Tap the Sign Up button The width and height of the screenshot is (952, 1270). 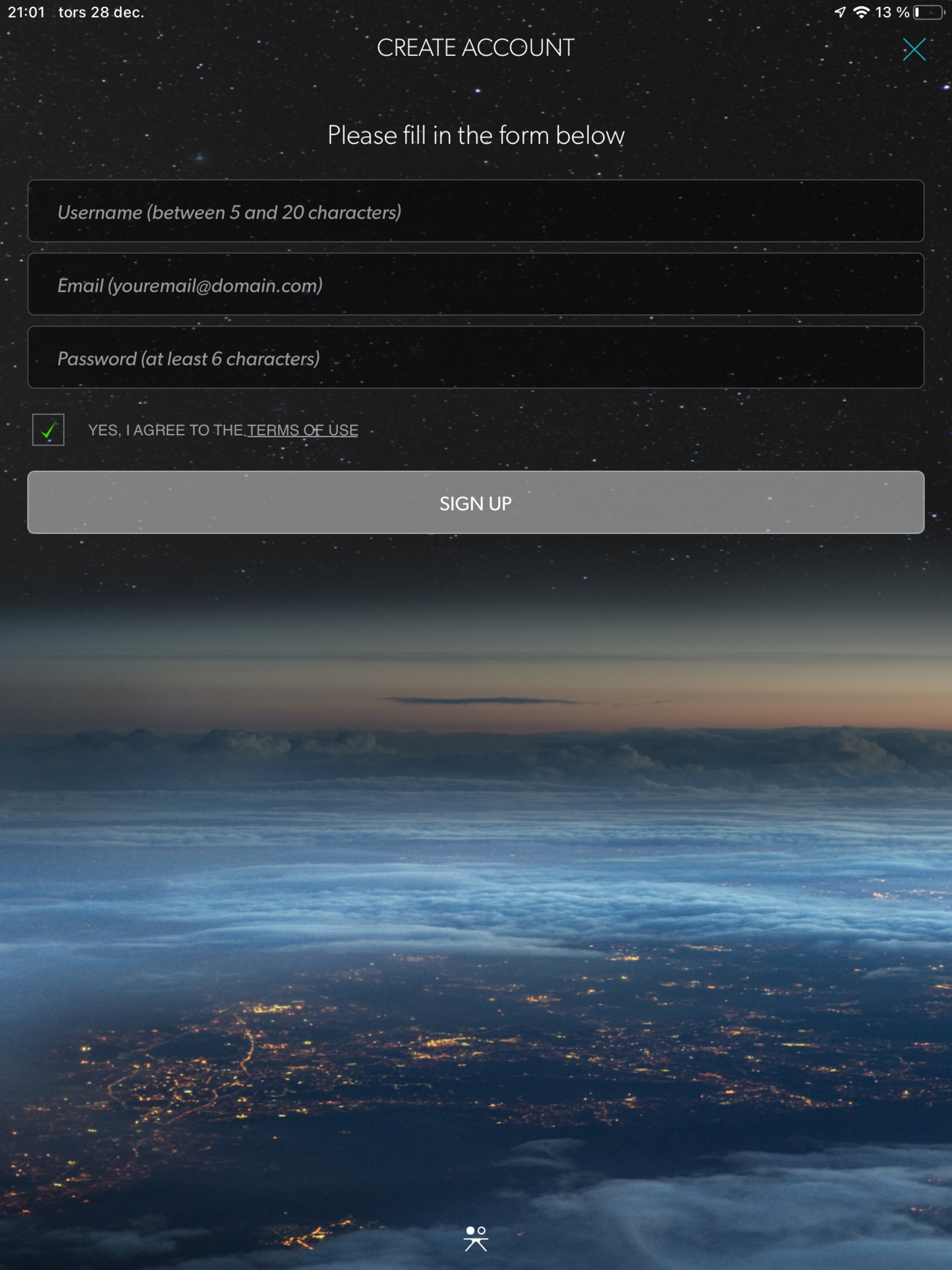[476, 503]
